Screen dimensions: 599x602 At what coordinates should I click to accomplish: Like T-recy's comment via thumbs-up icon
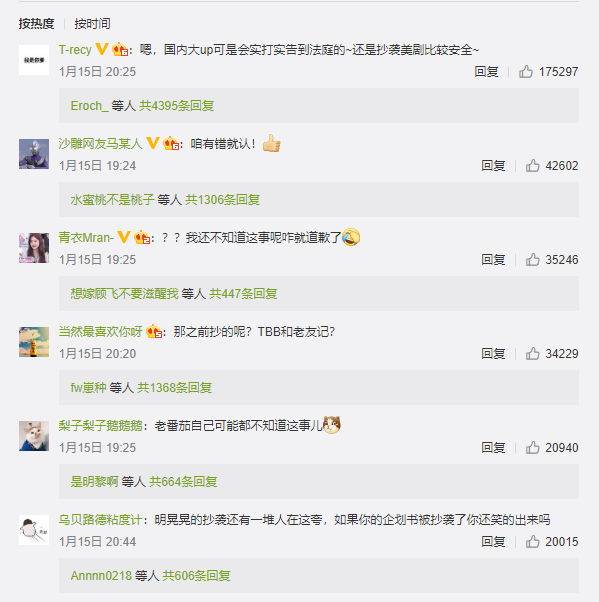tap(526, 71)
